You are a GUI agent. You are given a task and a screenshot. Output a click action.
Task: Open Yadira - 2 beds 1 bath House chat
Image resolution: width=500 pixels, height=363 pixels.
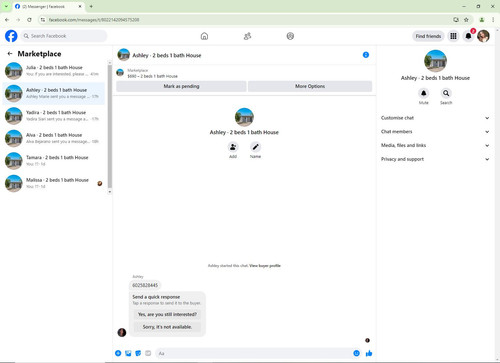(x=54, y=116)
